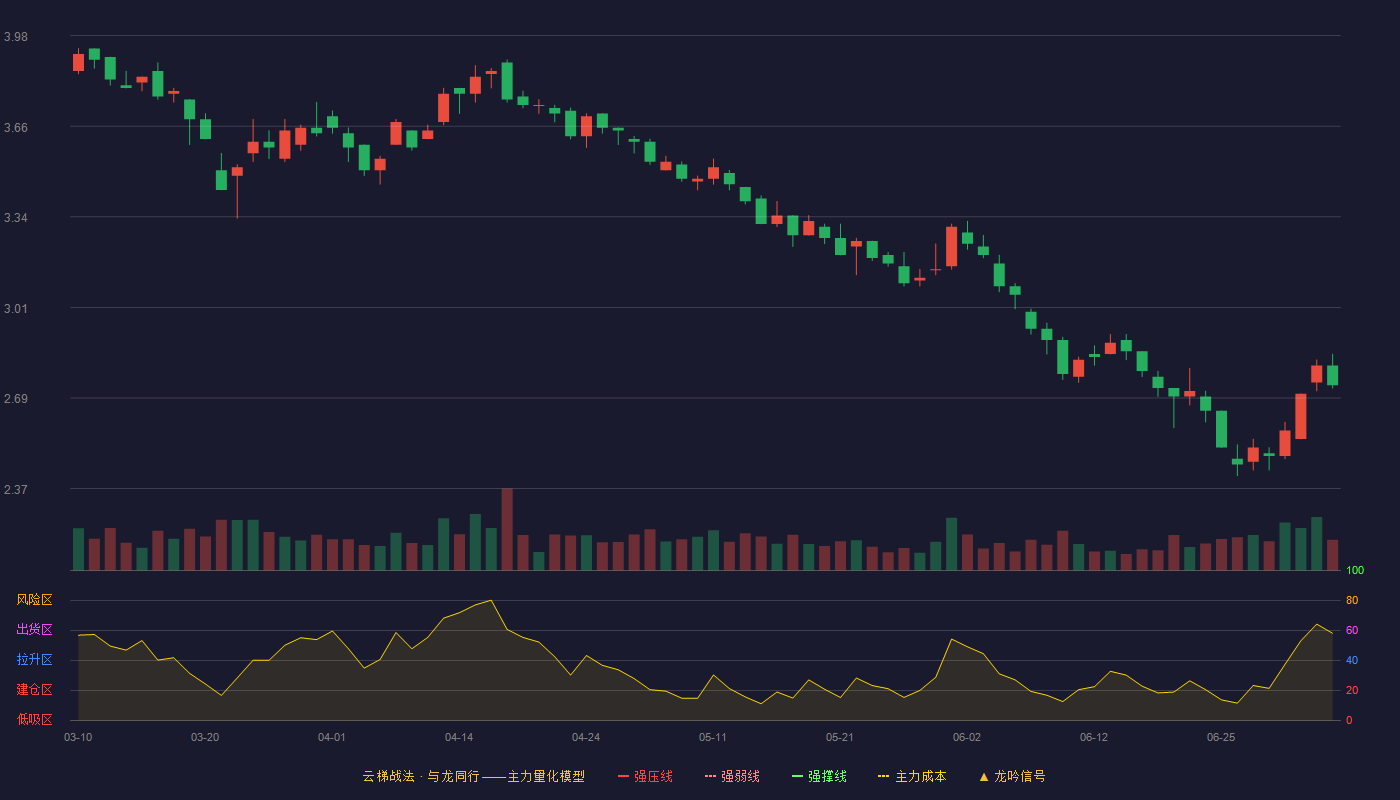Click the 2.37 price axis label
This screenshot has width=1400, height=800.
pyautogui.click(x=16, y=490)
